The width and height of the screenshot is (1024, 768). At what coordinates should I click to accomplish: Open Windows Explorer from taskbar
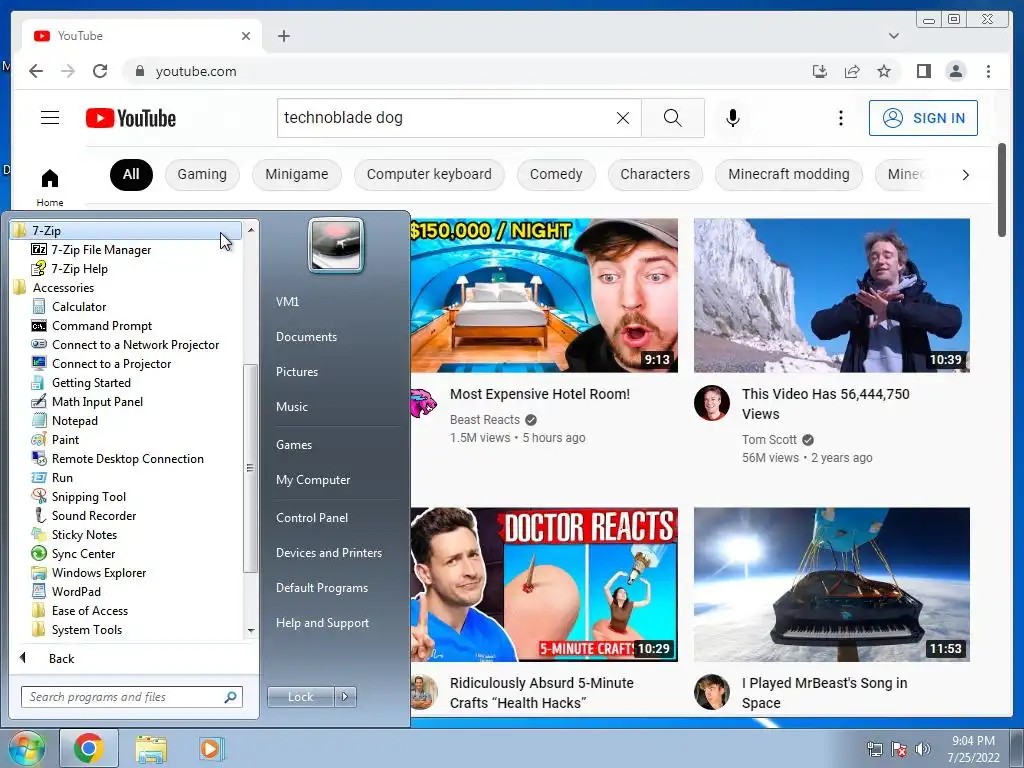tap(151, 748)
